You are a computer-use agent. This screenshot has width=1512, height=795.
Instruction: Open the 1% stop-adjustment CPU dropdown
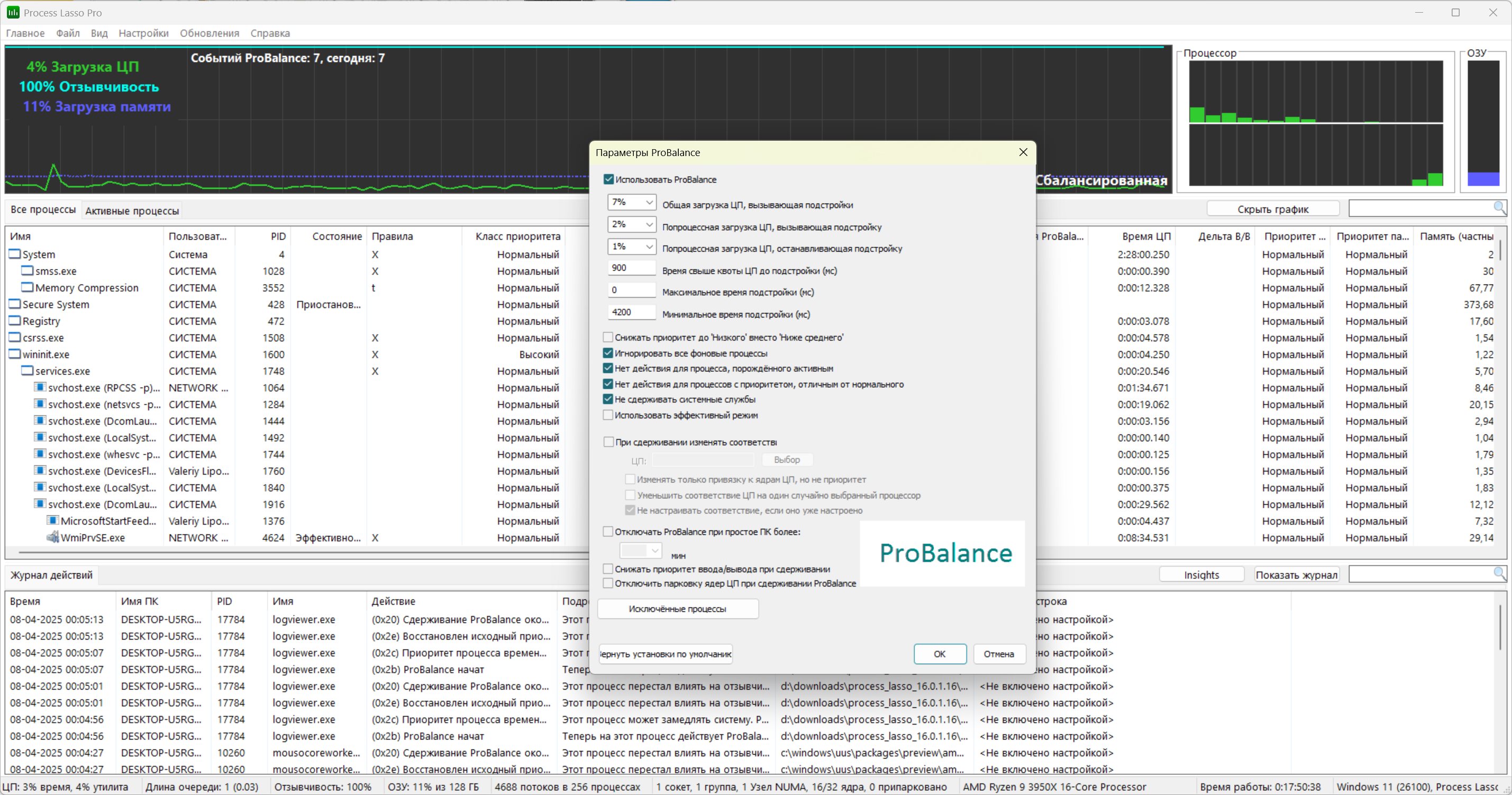649,246
